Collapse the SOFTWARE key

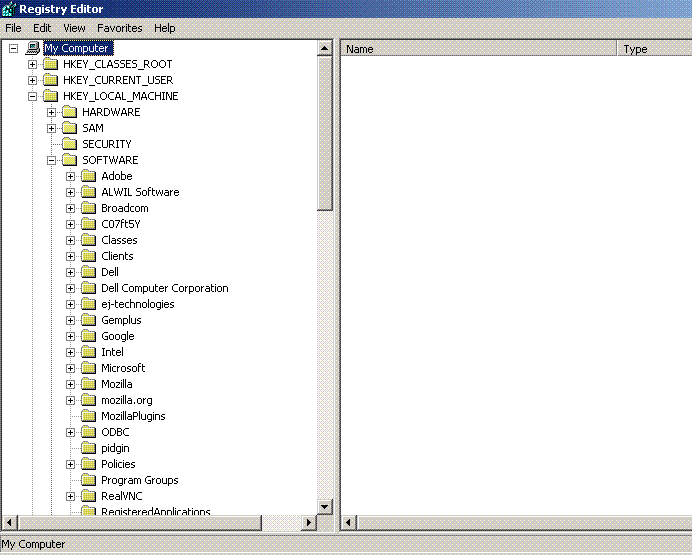coord(52,160)
